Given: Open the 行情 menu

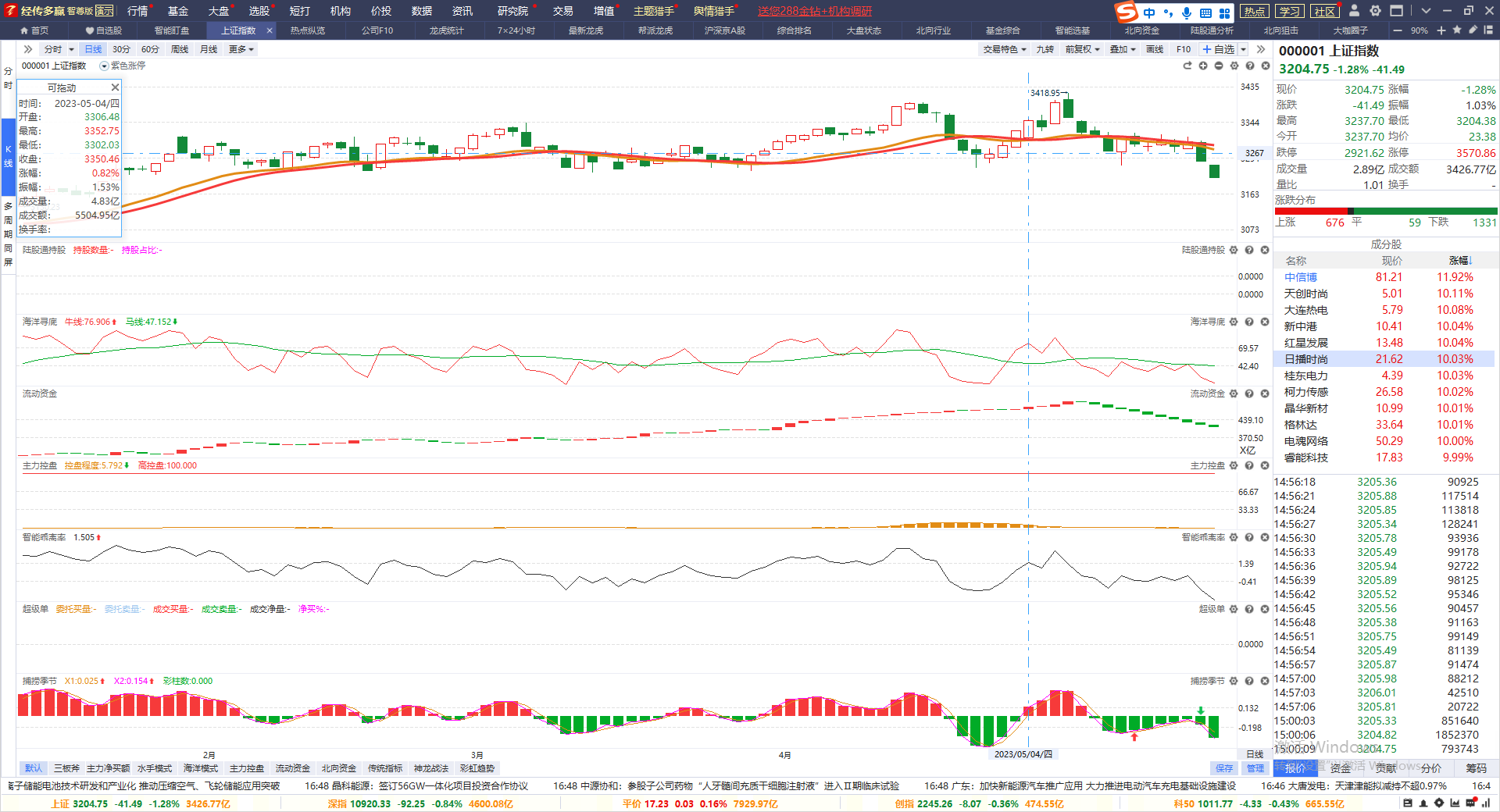Looking at the screenshot, I should (137, 11).
